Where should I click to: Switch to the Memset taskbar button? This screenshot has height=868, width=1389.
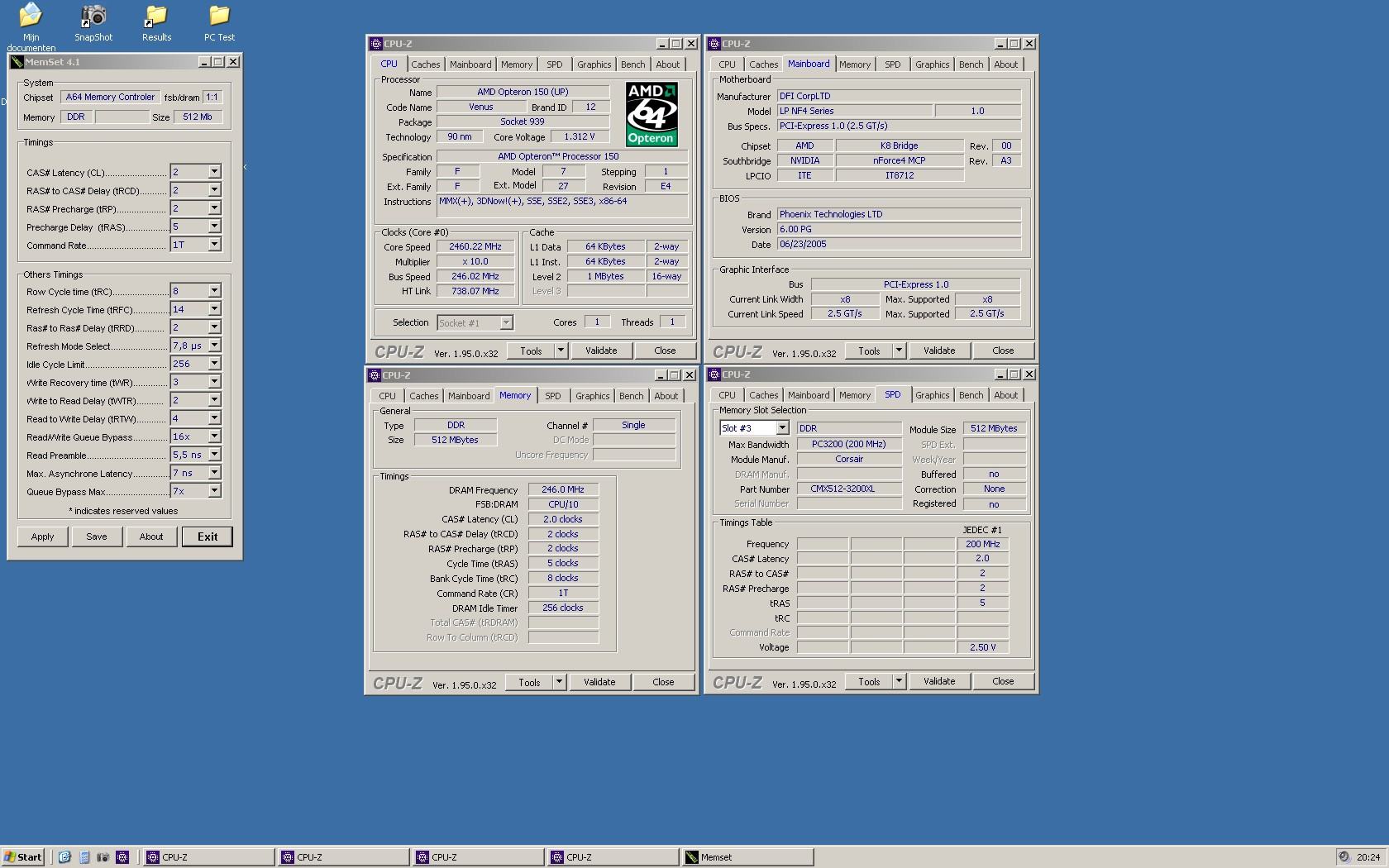coord(748,857)
